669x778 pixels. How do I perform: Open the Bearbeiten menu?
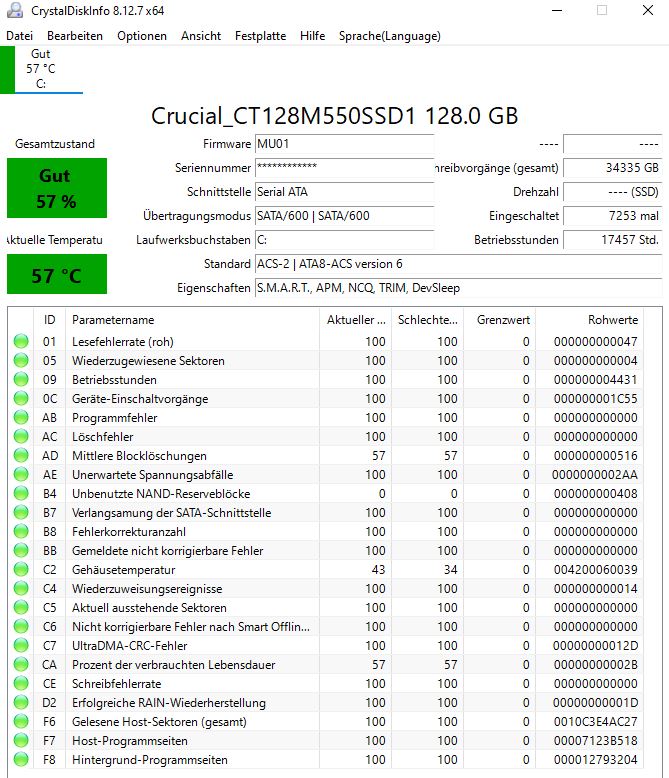75,36
